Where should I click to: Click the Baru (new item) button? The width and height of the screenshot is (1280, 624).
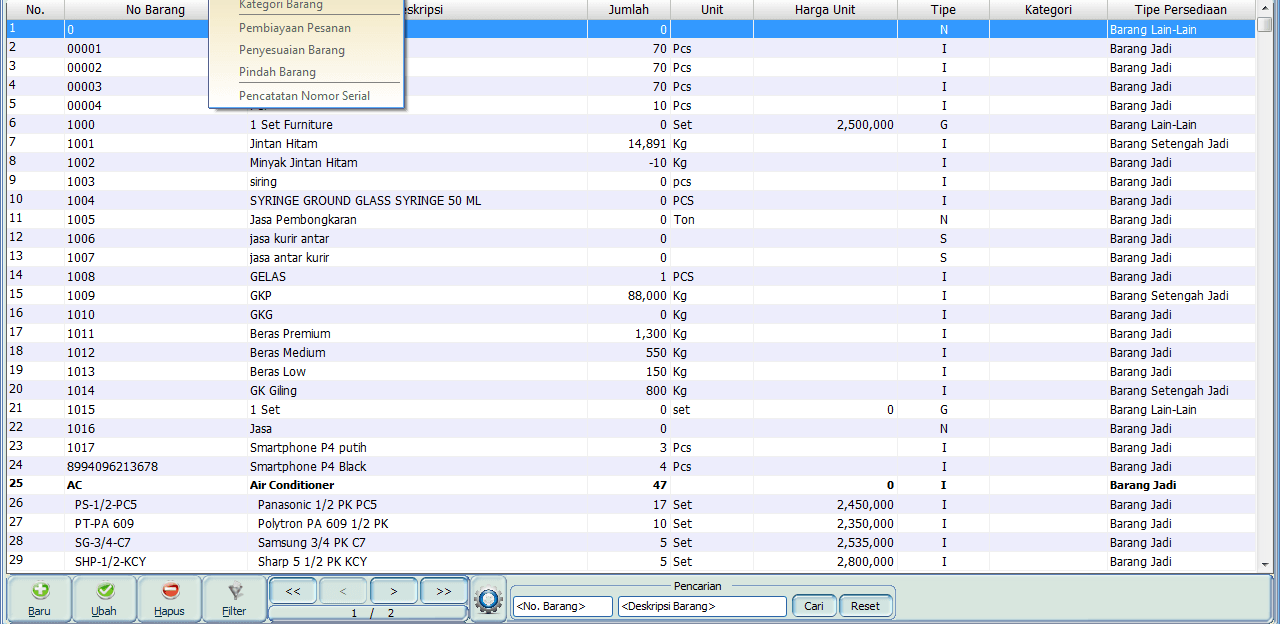tap(39, 599)
